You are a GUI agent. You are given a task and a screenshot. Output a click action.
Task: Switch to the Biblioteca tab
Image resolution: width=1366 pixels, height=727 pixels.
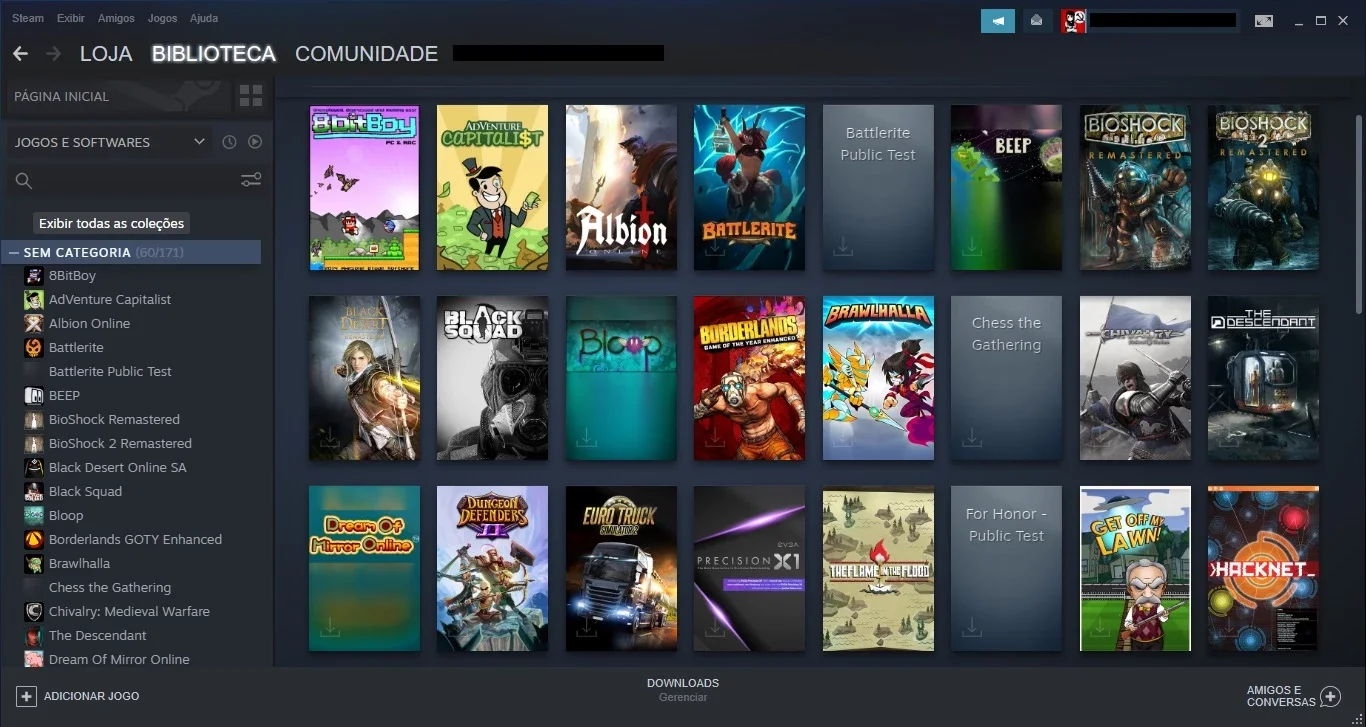point(214,54)
